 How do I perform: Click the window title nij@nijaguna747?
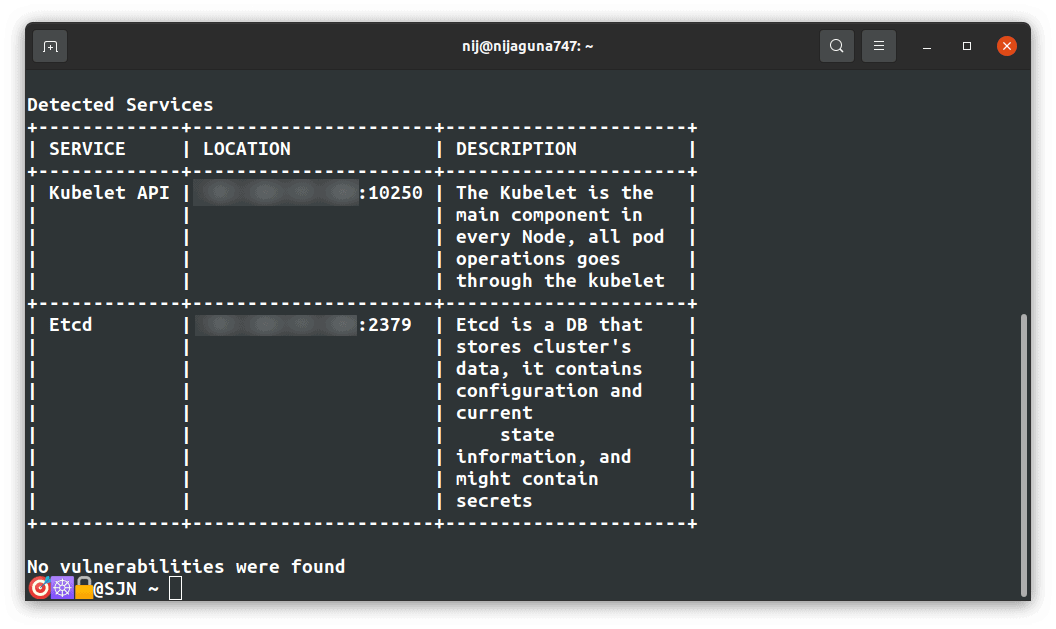(x=527, y=46)
